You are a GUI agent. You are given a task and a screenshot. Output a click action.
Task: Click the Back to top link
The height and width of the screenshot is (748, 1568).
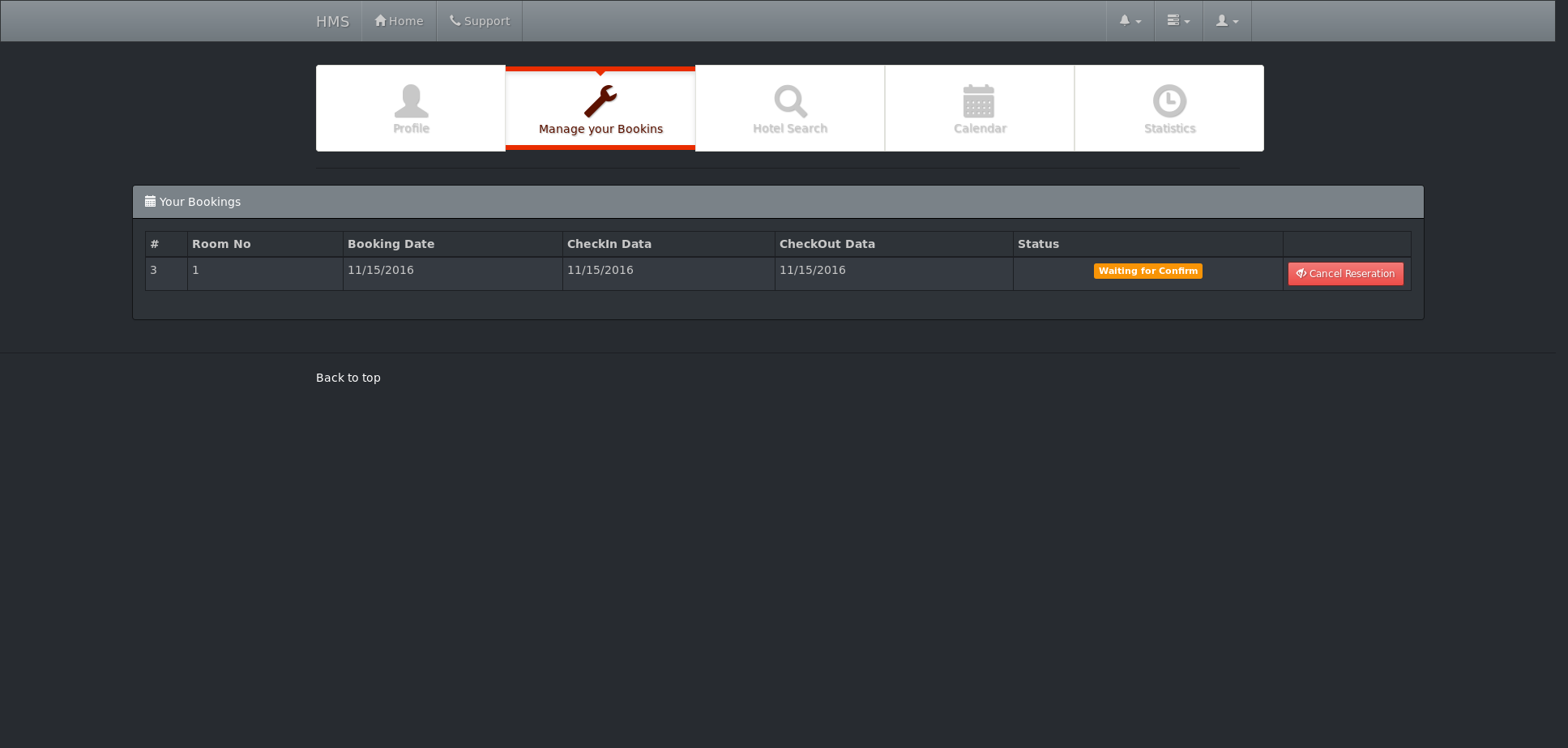click(348, 377)
